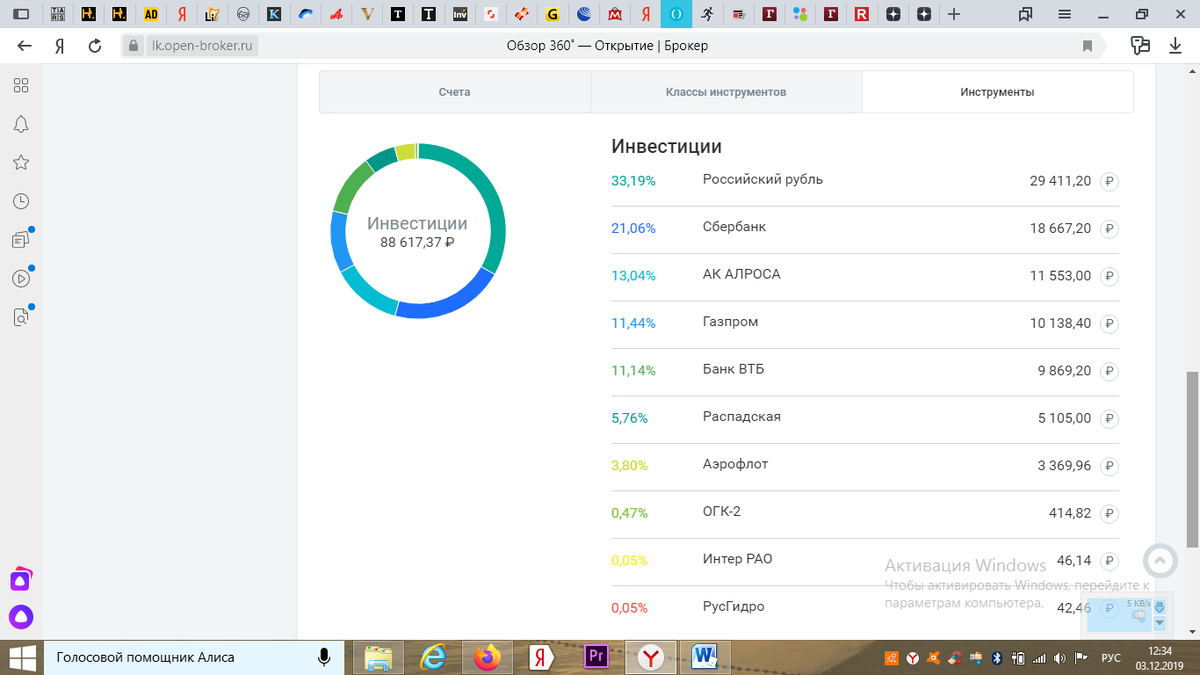Image resolution: width=1200 pixels, height=675 pixels.
Task: Open the page search icon in sidebar
Action: [20, 317]
